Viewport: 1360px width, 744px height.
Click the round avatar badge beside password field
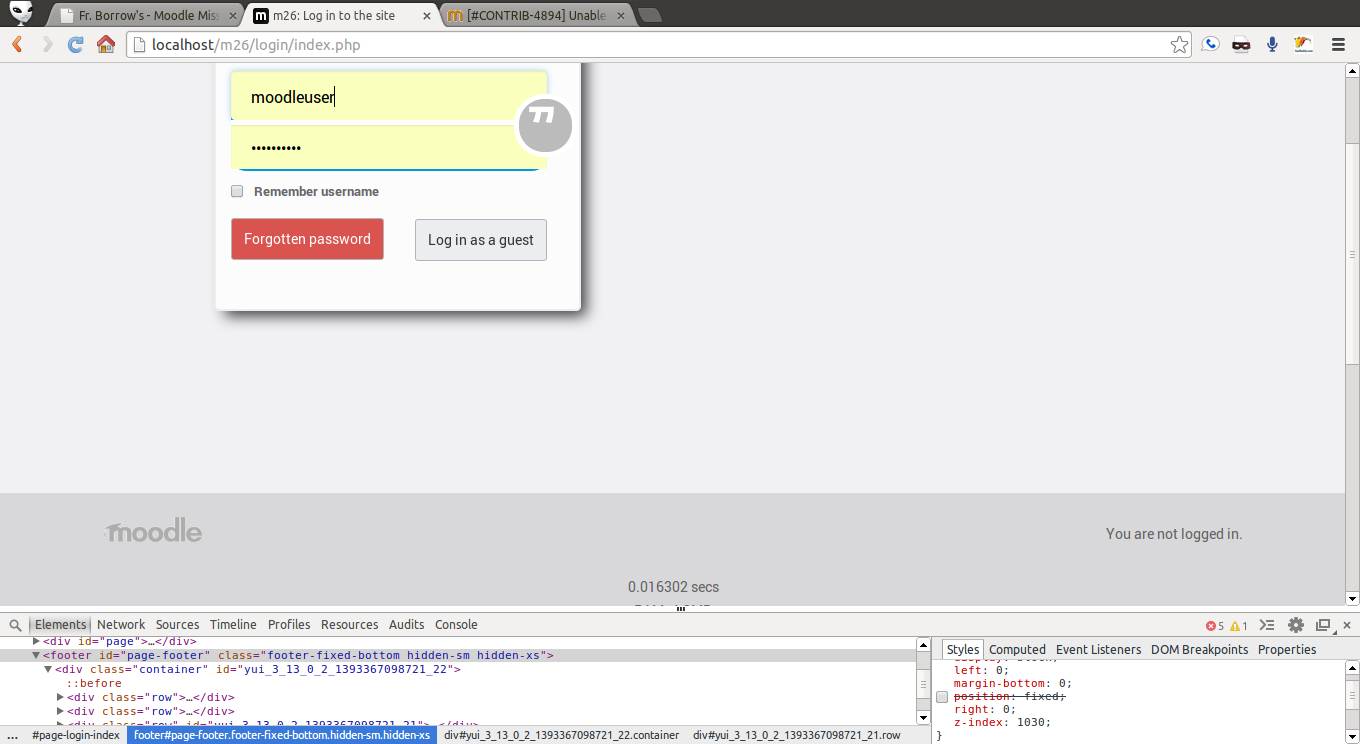(x=544, y=126)
